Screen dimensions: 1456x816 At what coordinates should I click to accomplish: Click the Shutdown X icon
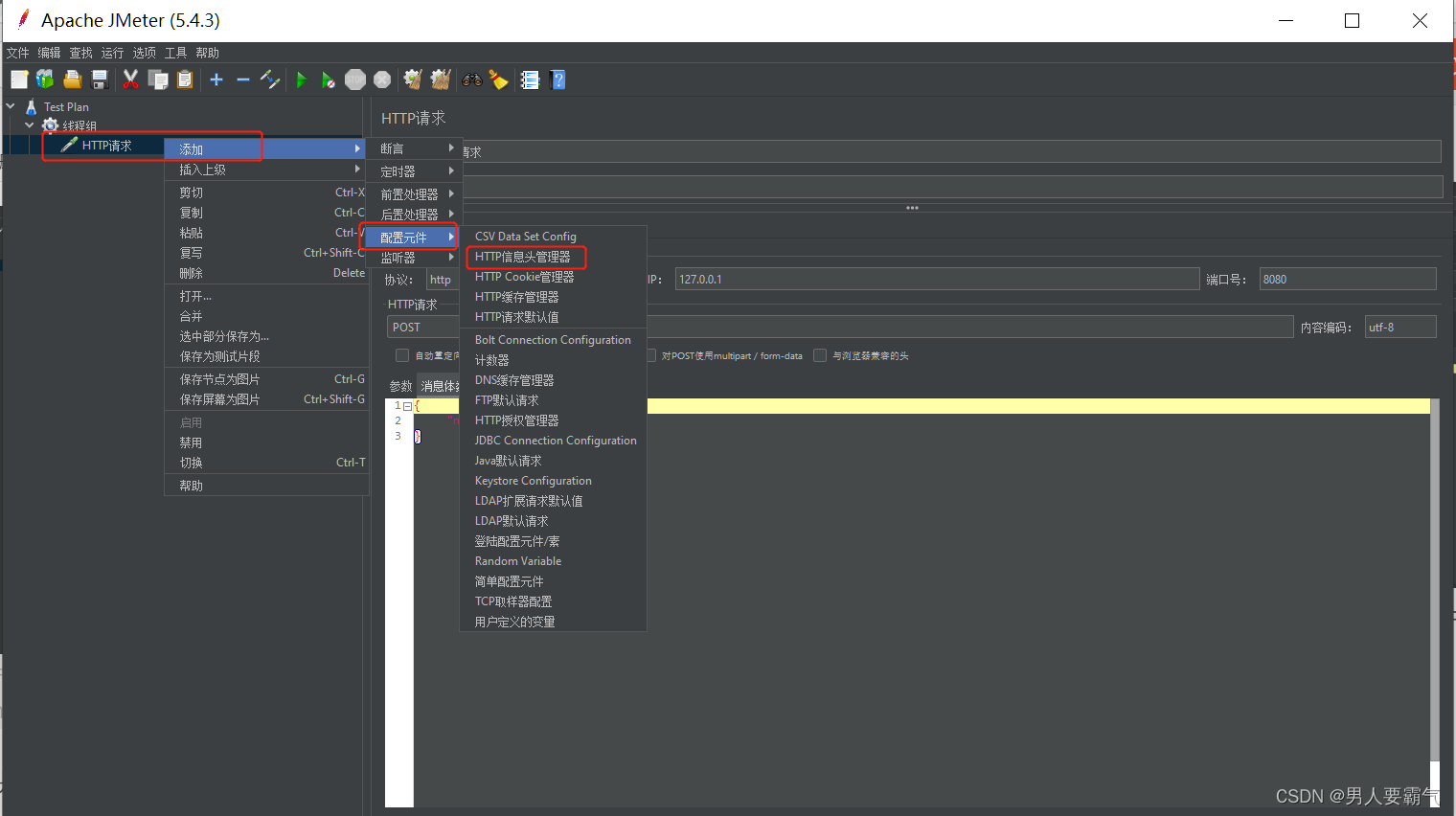point(382,79)
